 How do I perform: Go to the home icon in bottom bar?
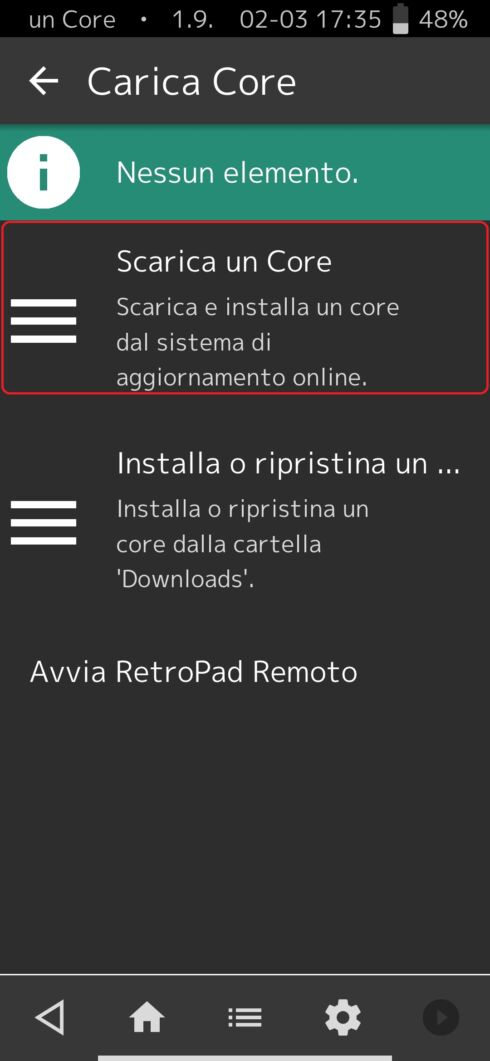tap(147, 1017)
